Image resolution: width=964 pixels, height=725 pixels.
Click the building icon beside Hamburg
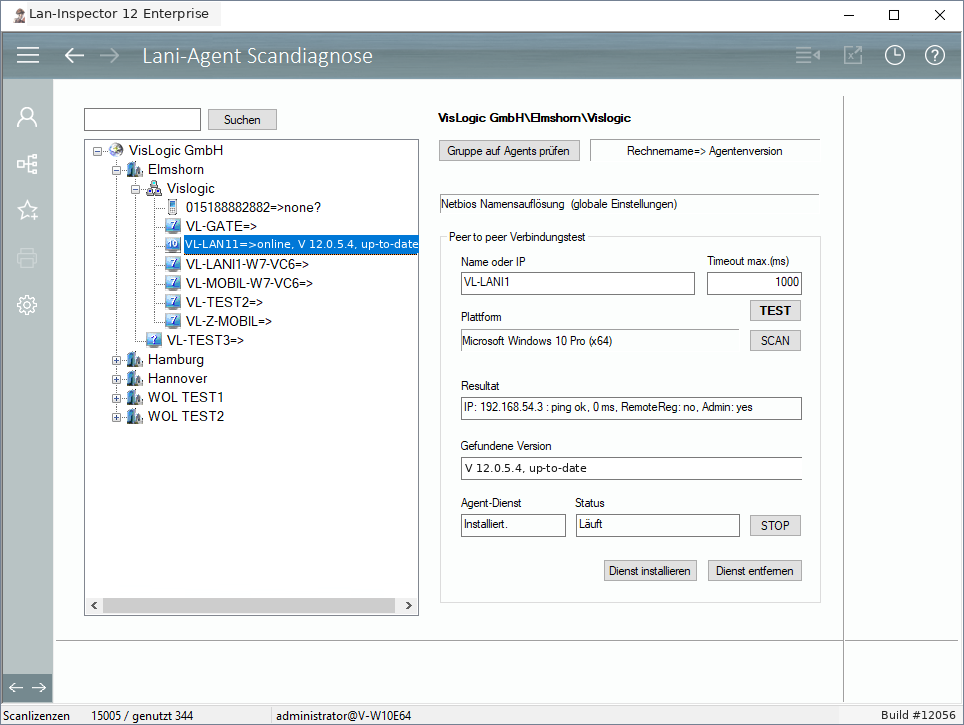point(135,359)
